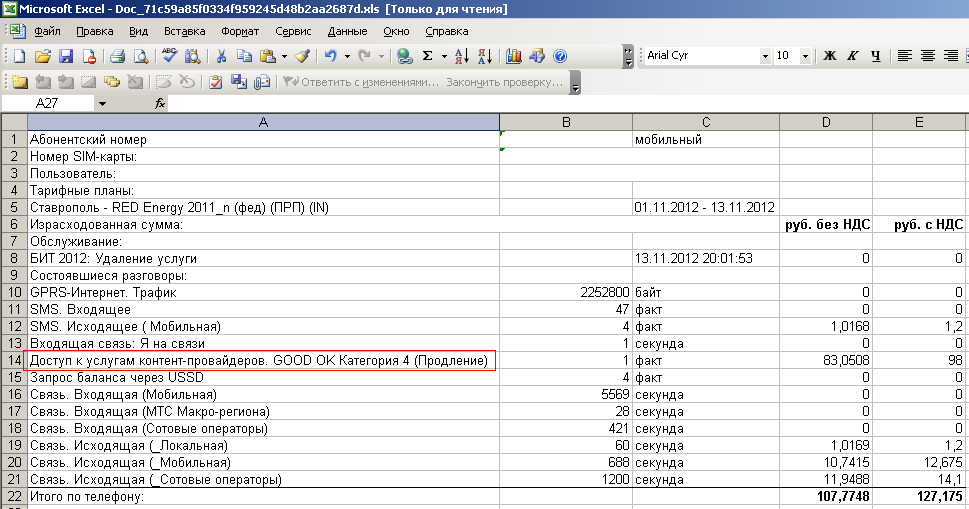Copy selection with the Copy icon
Screen dimensions: 969x509
click(x=244, y=56)
